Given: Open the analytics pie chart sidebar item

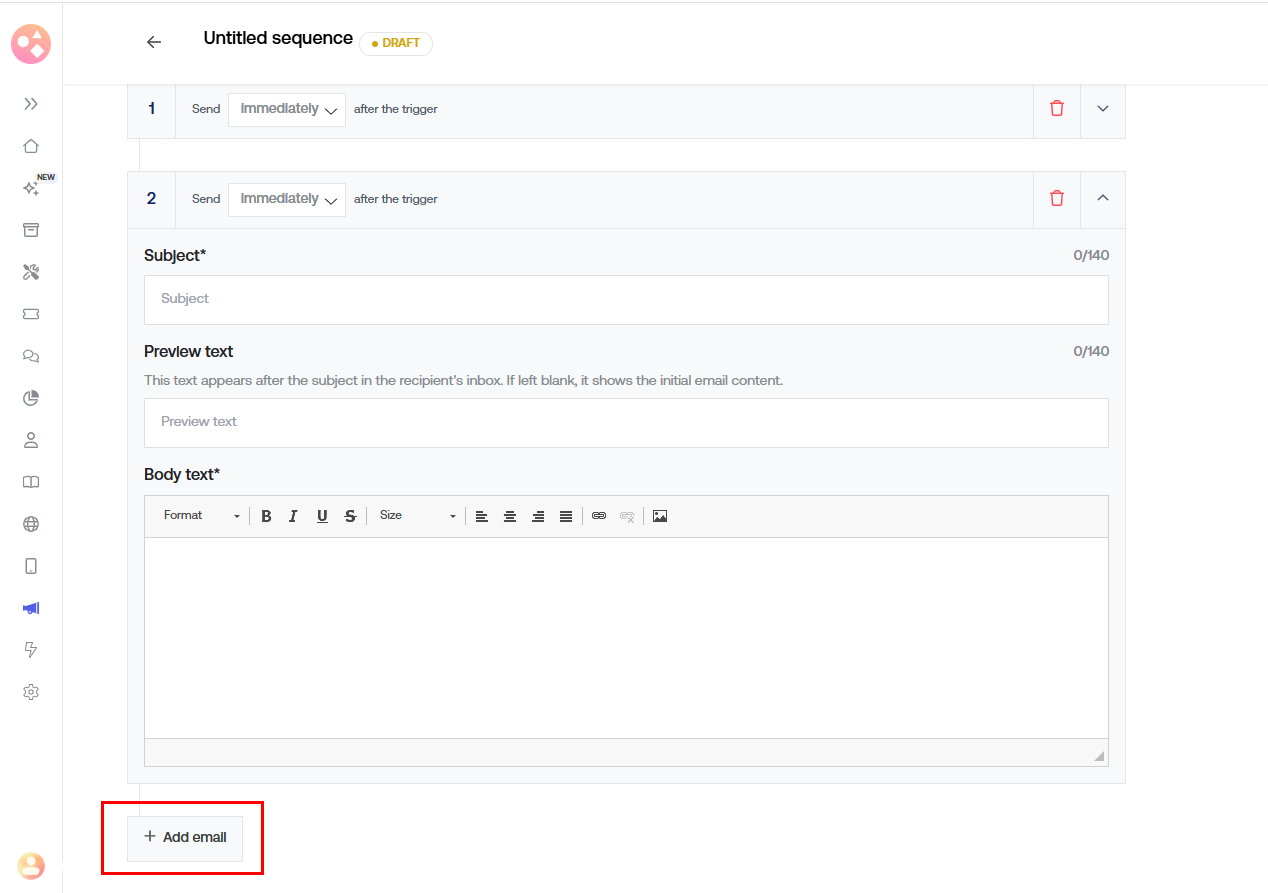Looking at the screenshot, I should pos(31,398).
